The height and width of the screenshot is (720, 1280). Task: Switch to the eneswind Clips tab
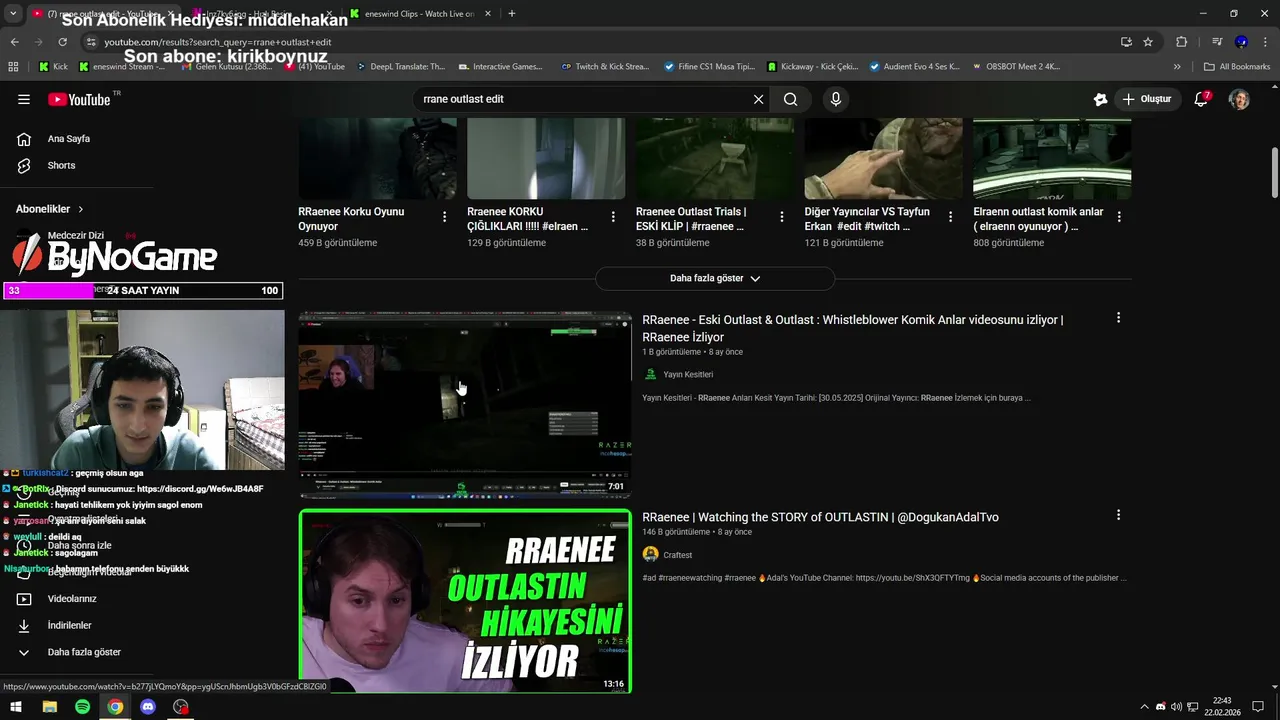point(419,14)
